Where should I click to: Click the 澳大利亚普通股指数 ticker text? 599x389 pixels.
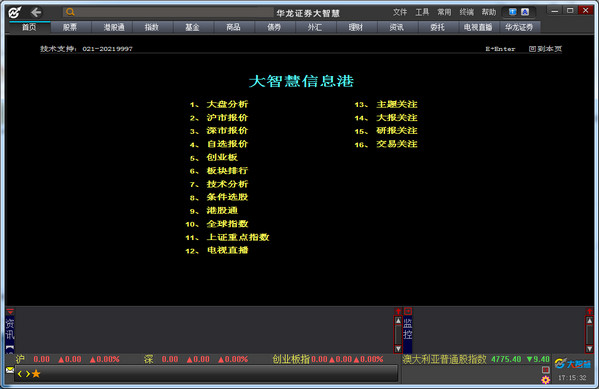point(445,359)
